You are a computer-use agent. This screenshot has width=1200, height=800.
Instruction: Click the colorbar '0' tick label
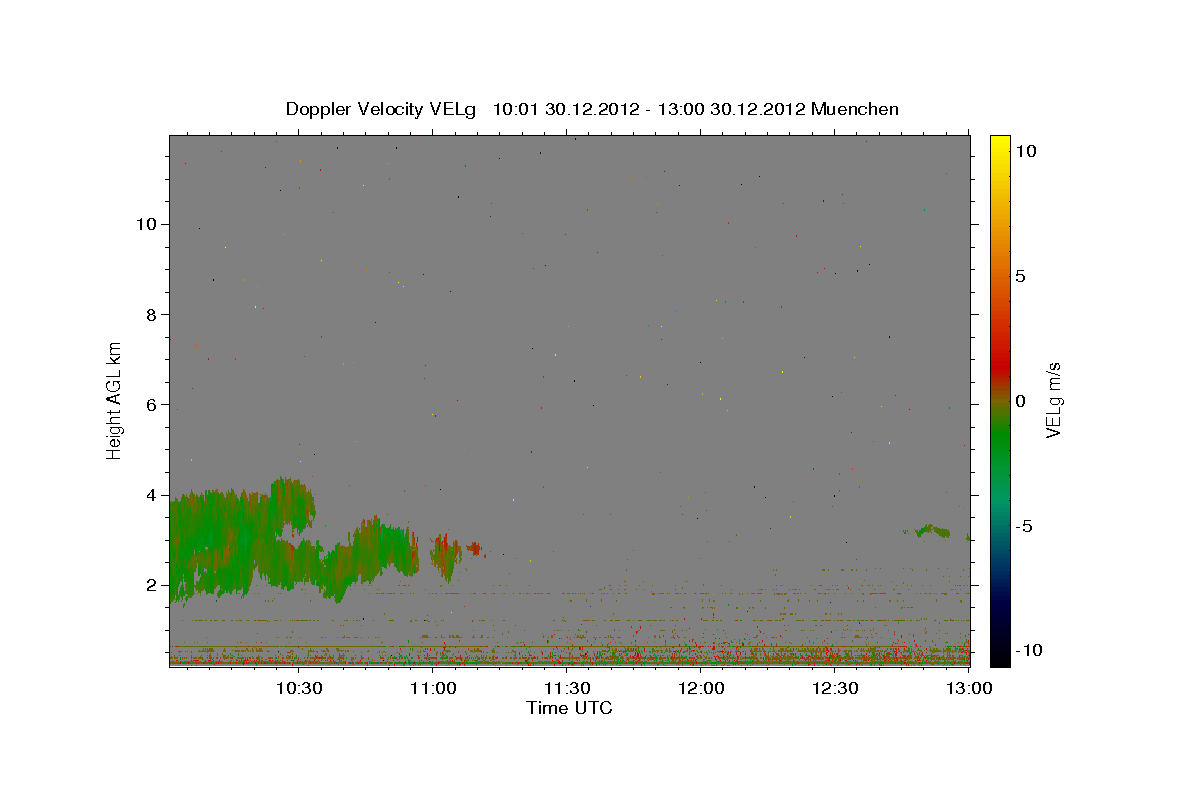tap(1020, 401)
